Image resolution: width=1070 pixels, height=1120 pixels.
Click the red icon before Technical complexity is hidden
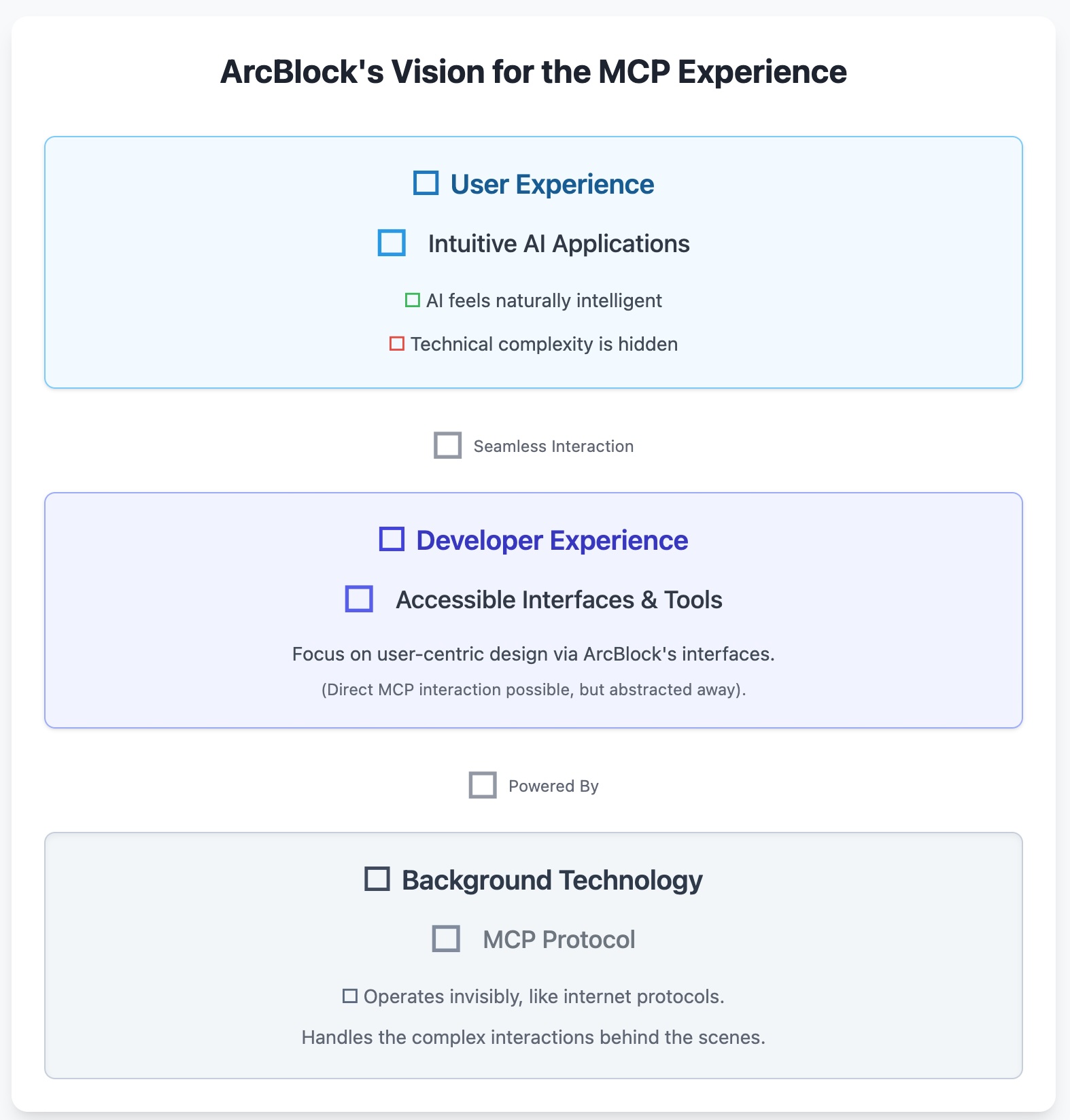[397, 344]
